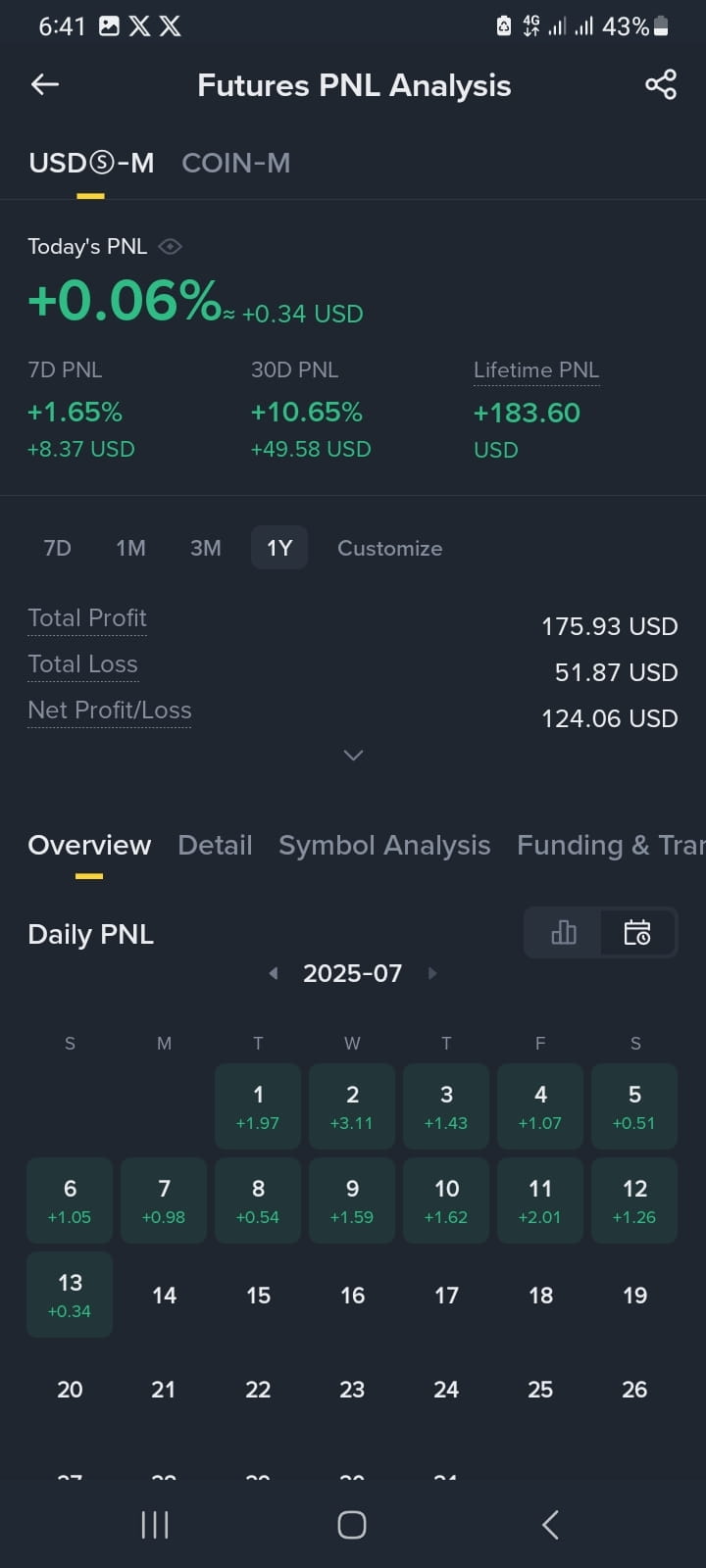The image size is (706, 1568).
Task: Tap the Net Profit/Loss label
Action: coord(110,710)
